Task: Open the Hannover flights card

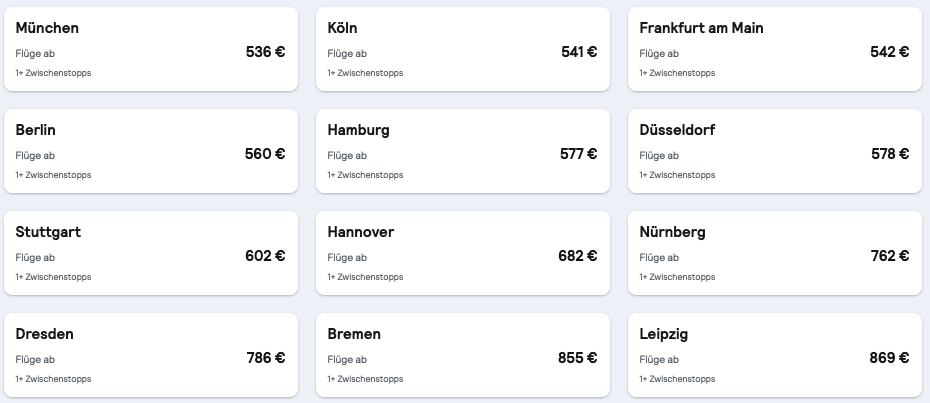Action: click(462, 254)
